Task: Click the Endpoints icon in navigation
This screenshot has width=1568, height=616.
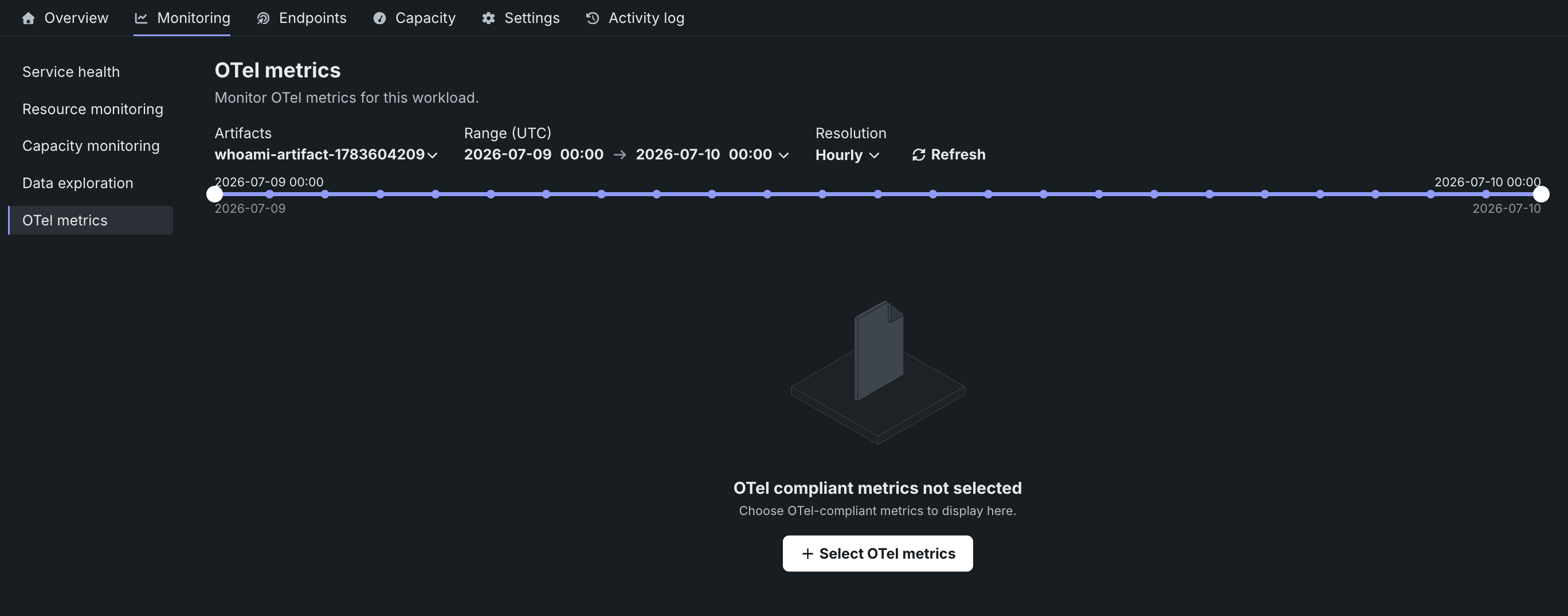Action: (x=263, y=18)
